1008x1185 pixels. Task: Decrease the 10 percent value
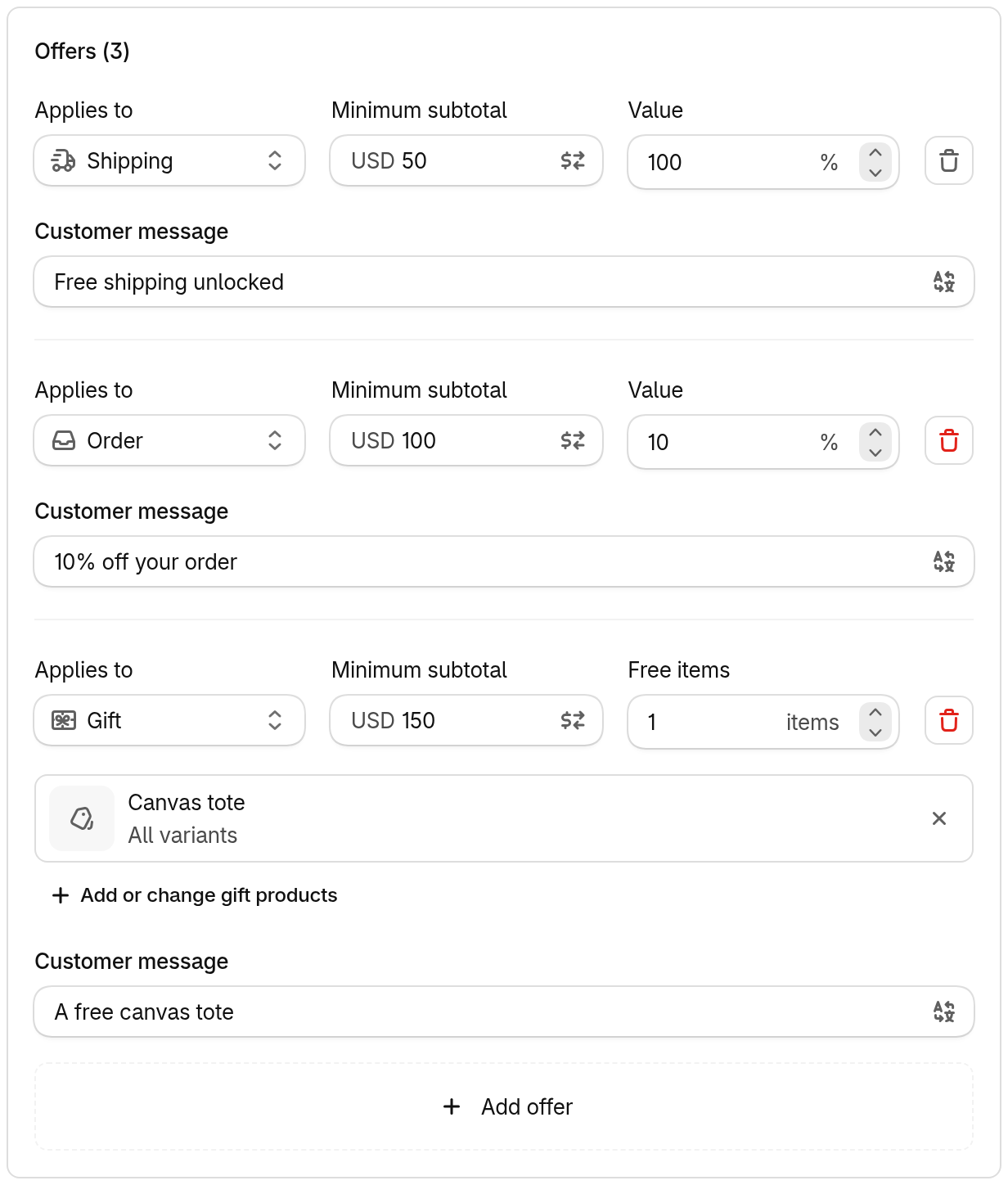click(x=875, y=452)
